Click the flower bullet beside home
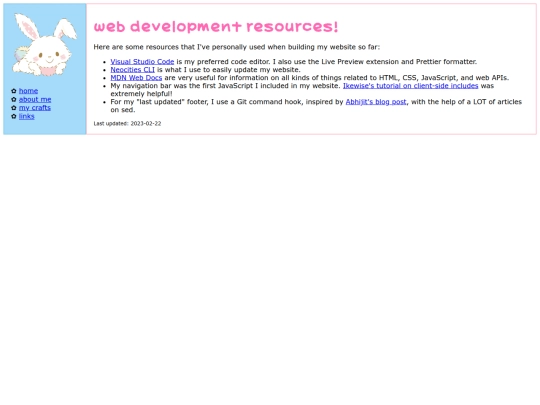The height and width of the screenshot is (405, 540). click(14, 91)
